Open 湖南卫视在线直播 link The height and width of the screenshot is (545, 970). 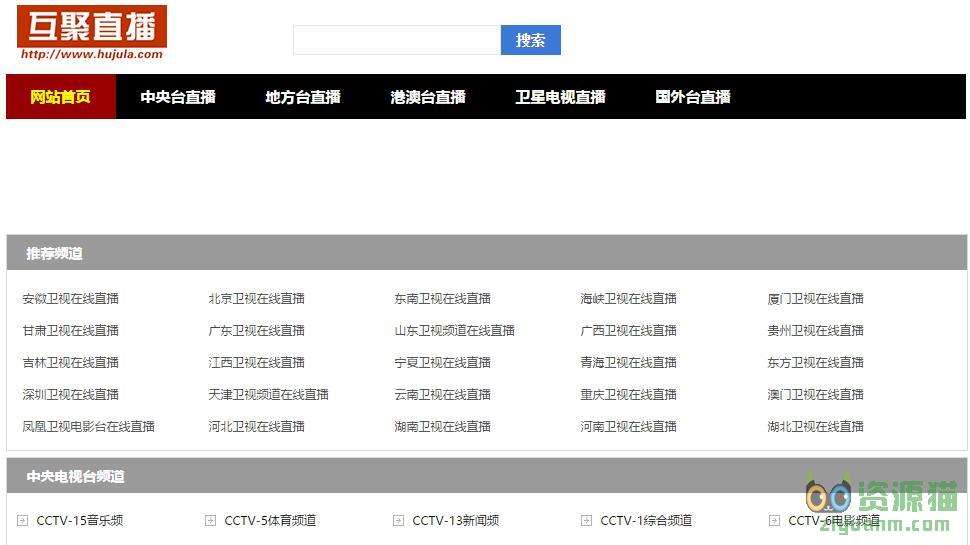443,427
